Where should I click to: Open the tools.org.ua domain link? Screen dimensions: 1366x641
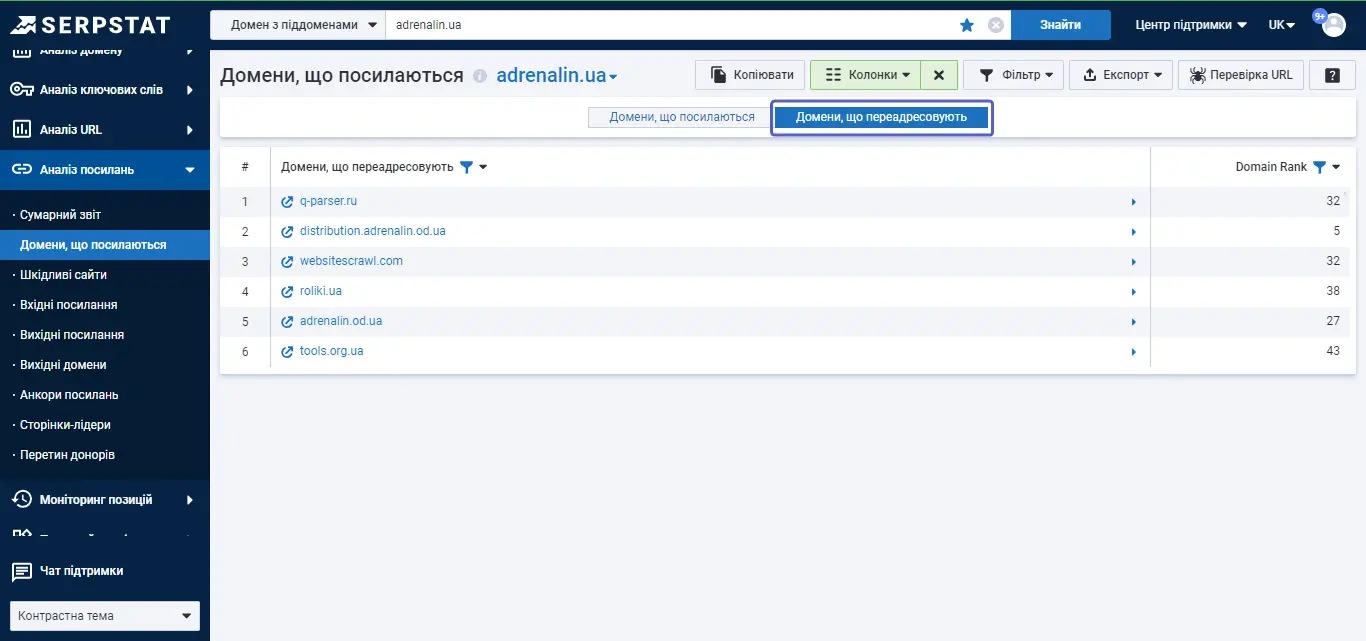(x=331, y=352)
